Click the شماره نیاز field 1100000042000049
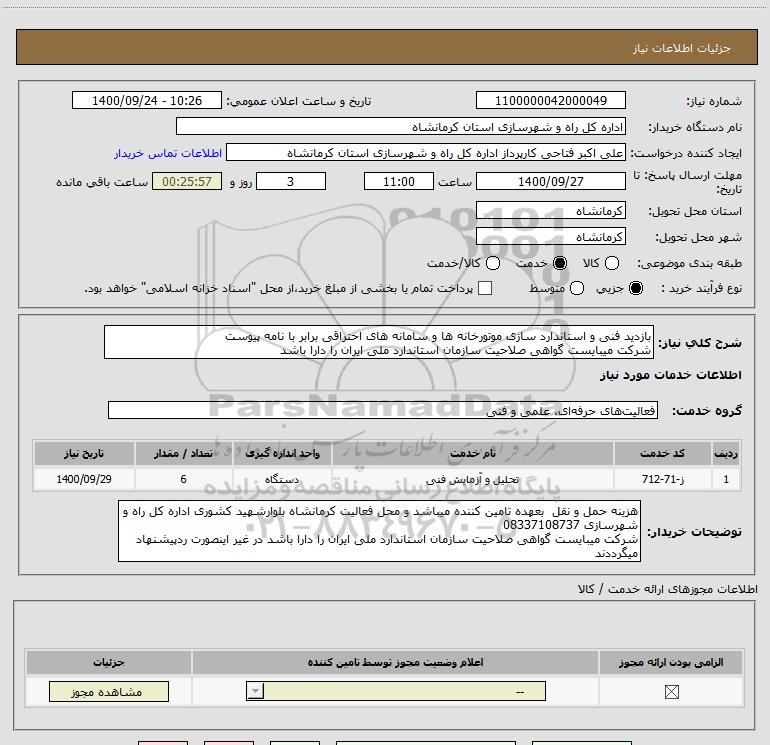The height and width of the screenshot is (745, 770). [x=550, y=100]
